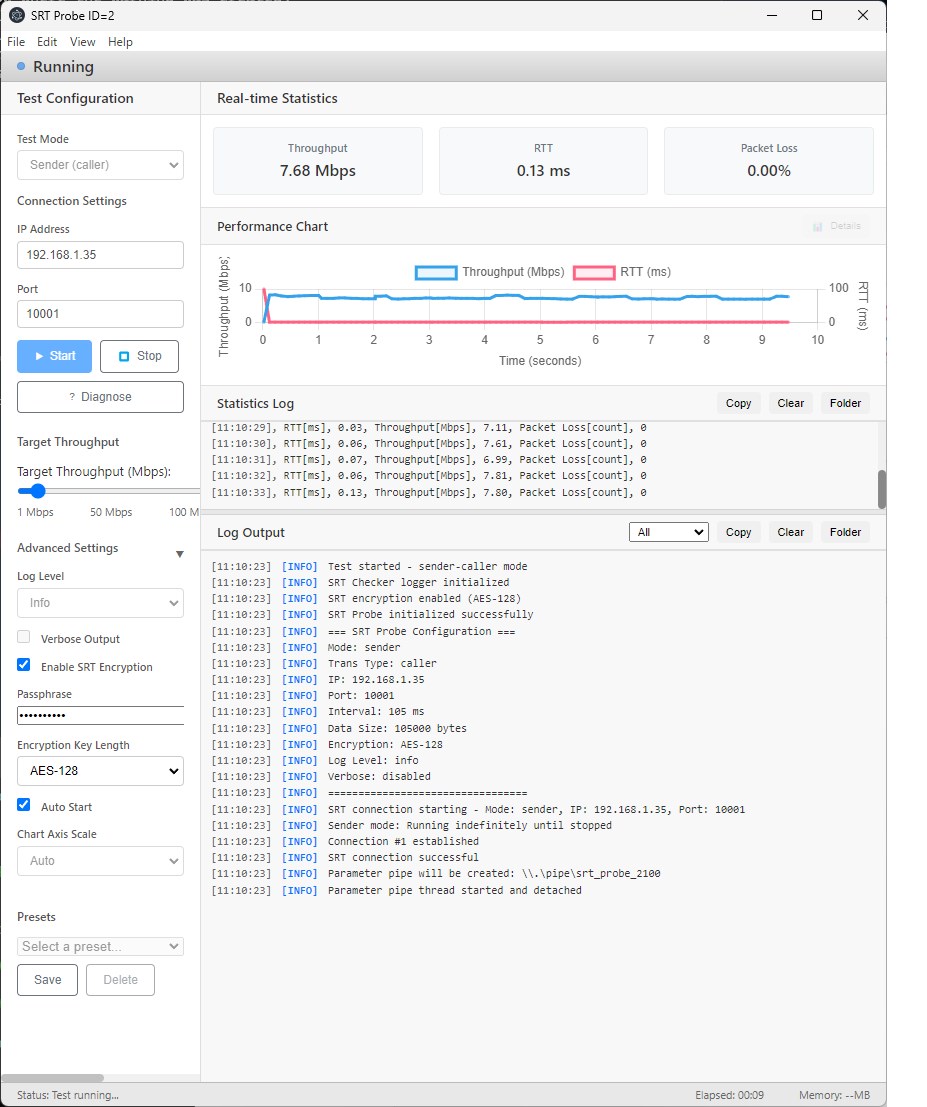Screen dimensions: 927x1107
Task: Open the File menu
Action: click(16, 42)
